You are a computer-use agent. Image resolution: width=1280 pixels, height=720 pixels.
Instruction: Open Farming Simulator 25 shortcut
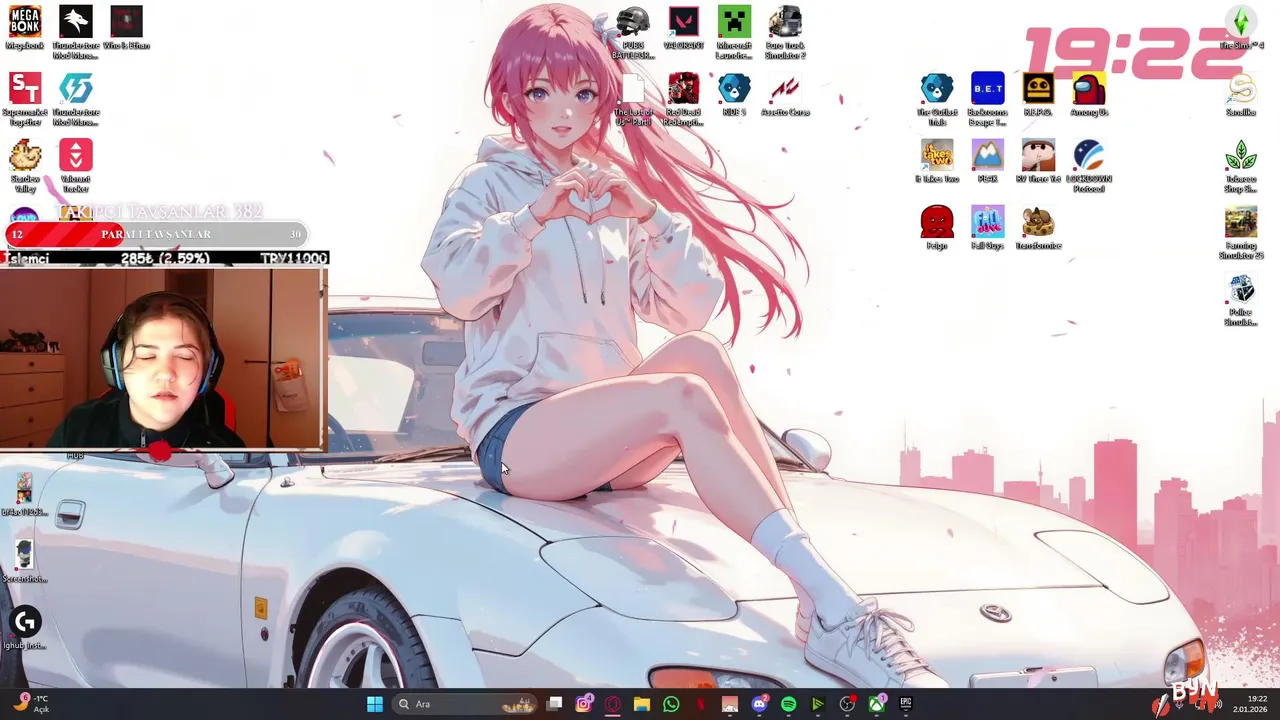[1241, 223]
